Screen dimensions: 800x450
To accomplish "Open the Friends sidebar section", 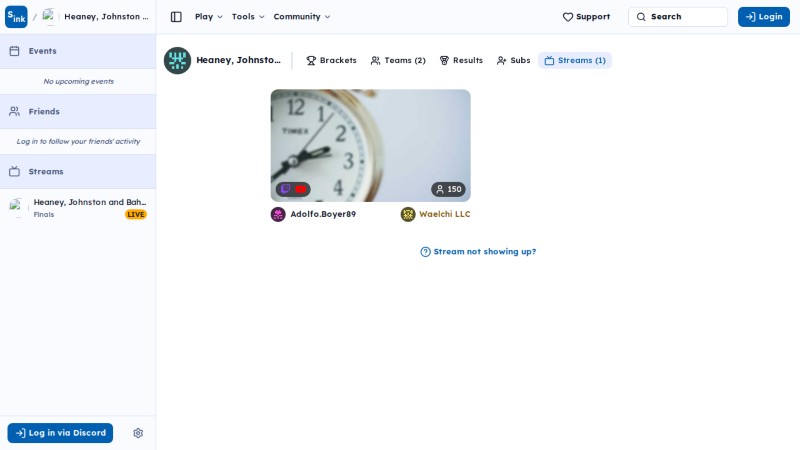I will tap(78, 111).
